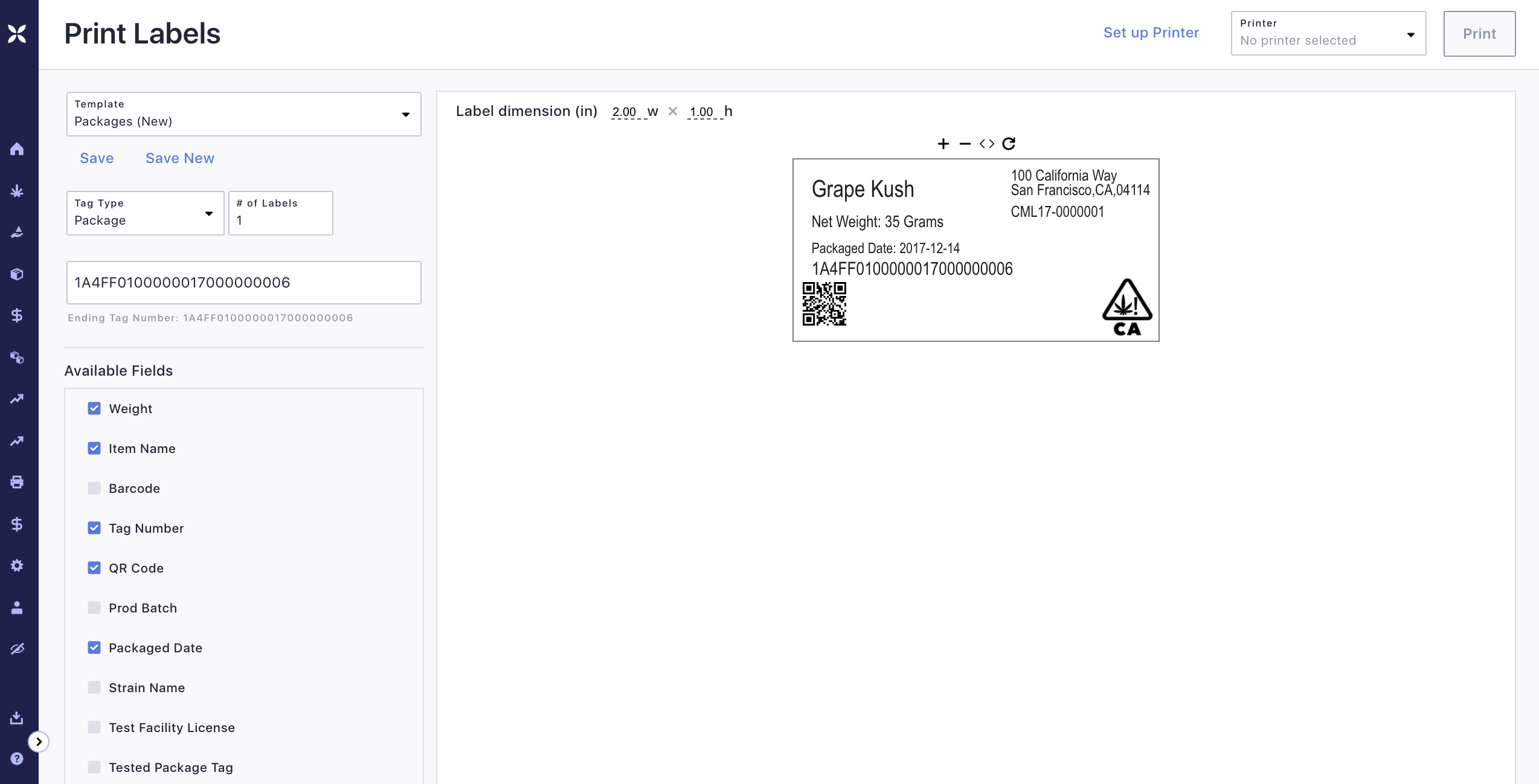Open the home icon in sidebar
The width and height of the screenshot is (1539, 784).
[x=17, y=149]
